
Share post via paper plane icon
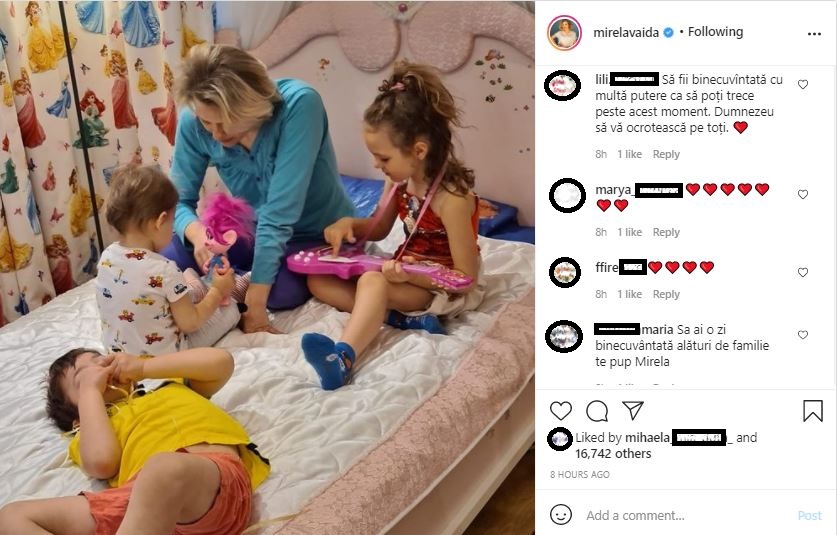(x=633, y=410)
